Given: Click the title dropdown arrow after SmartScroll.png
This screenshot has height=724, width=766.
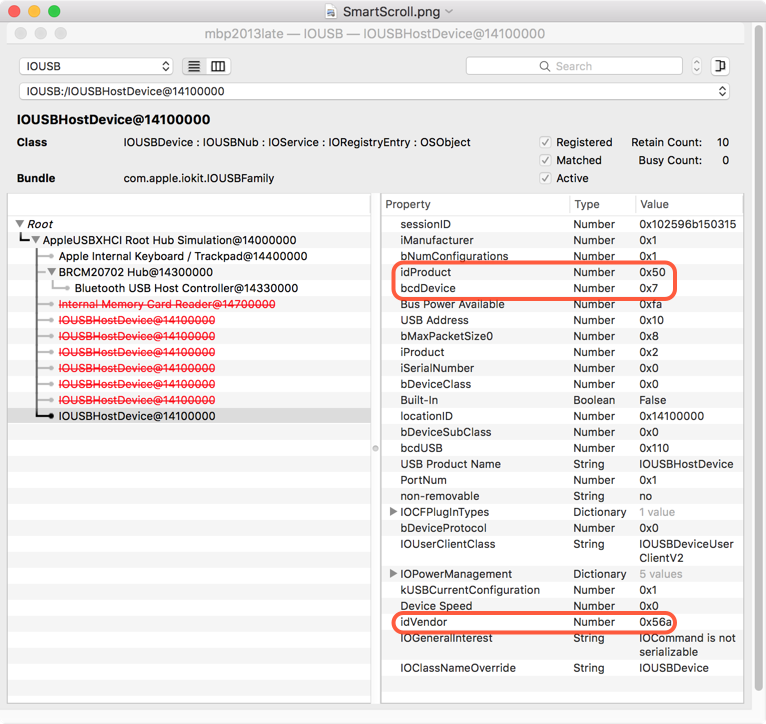Looking at the screenshot, I should pos(449,11).
